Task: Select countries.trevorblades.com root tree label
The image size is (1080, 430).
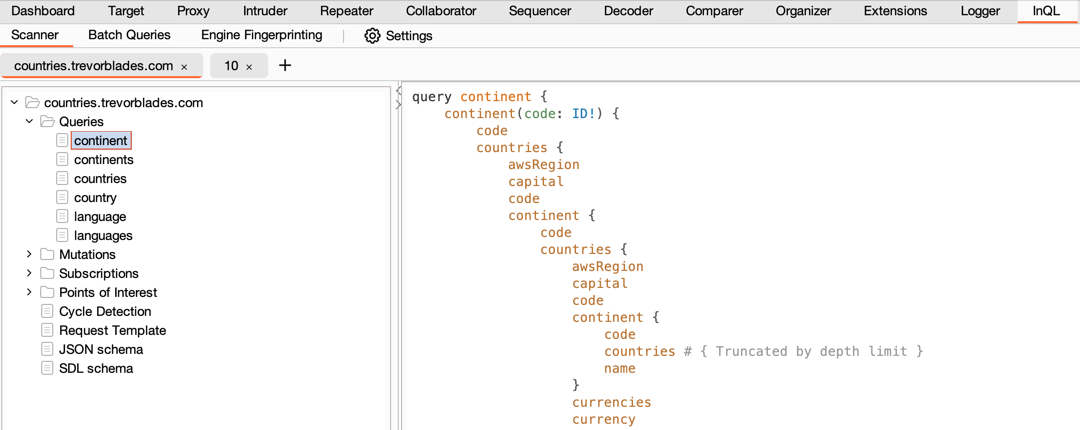Action: [x=124, y=103]
